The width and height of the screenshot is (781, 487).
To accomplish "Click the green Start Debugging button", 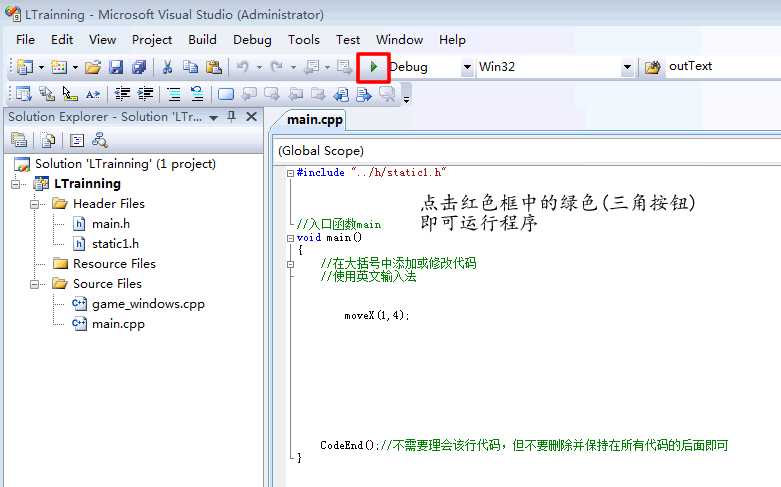I will [373, 67].
